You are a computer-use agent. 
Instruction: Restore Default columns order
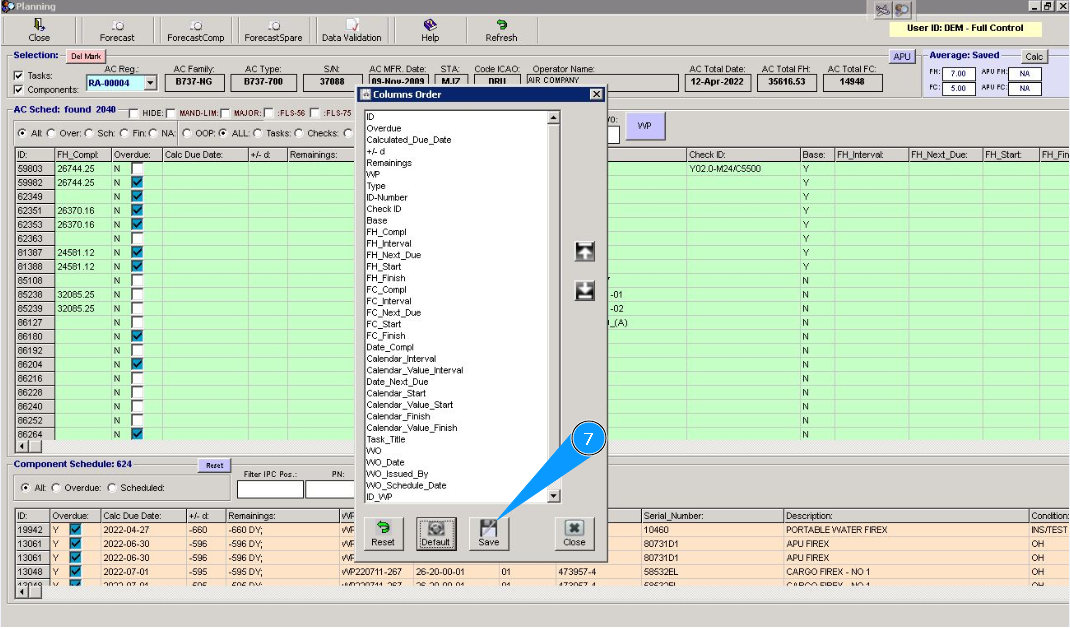click(436, 532)
